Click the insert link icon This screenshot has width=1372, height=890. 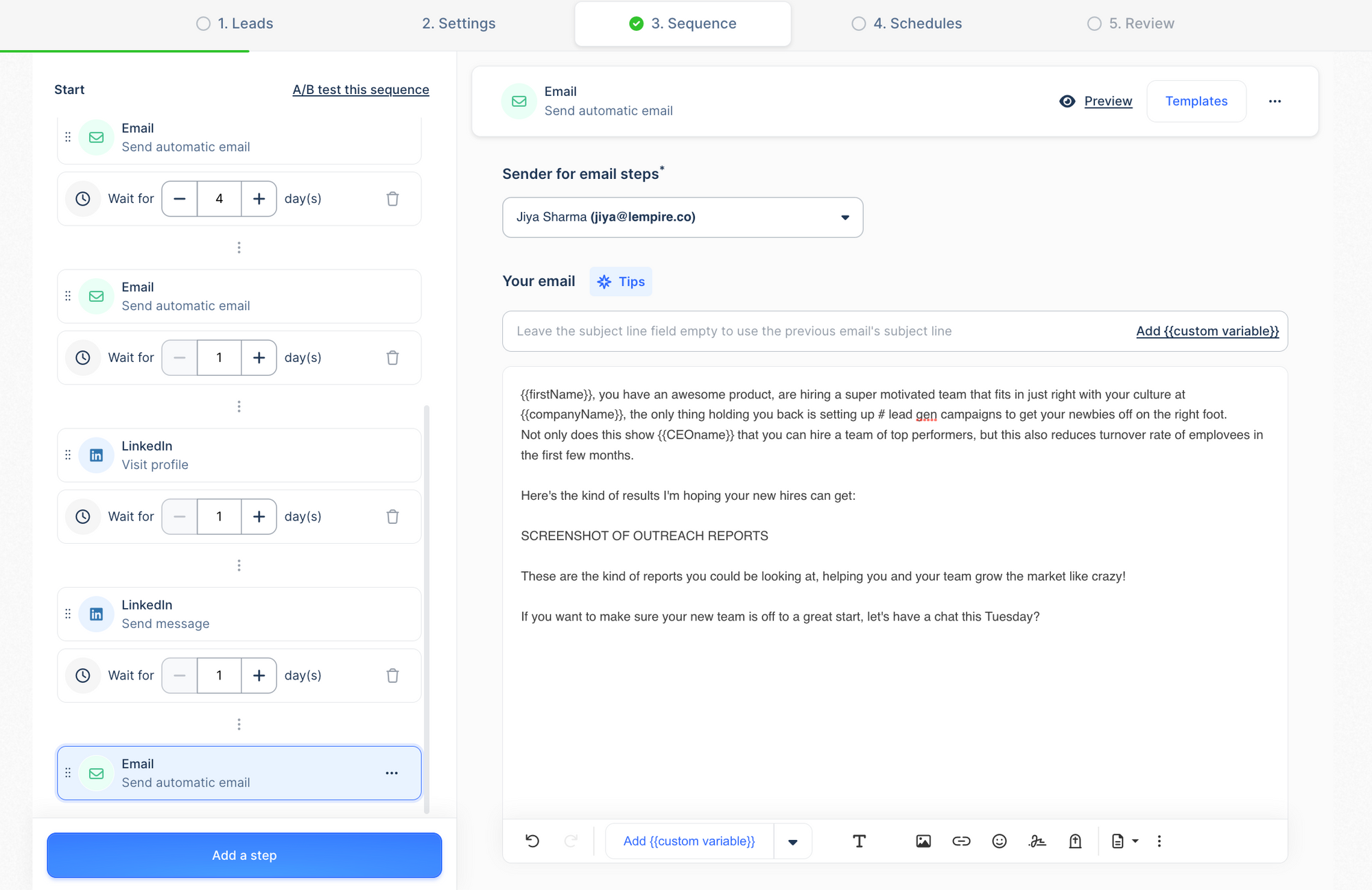961,841
